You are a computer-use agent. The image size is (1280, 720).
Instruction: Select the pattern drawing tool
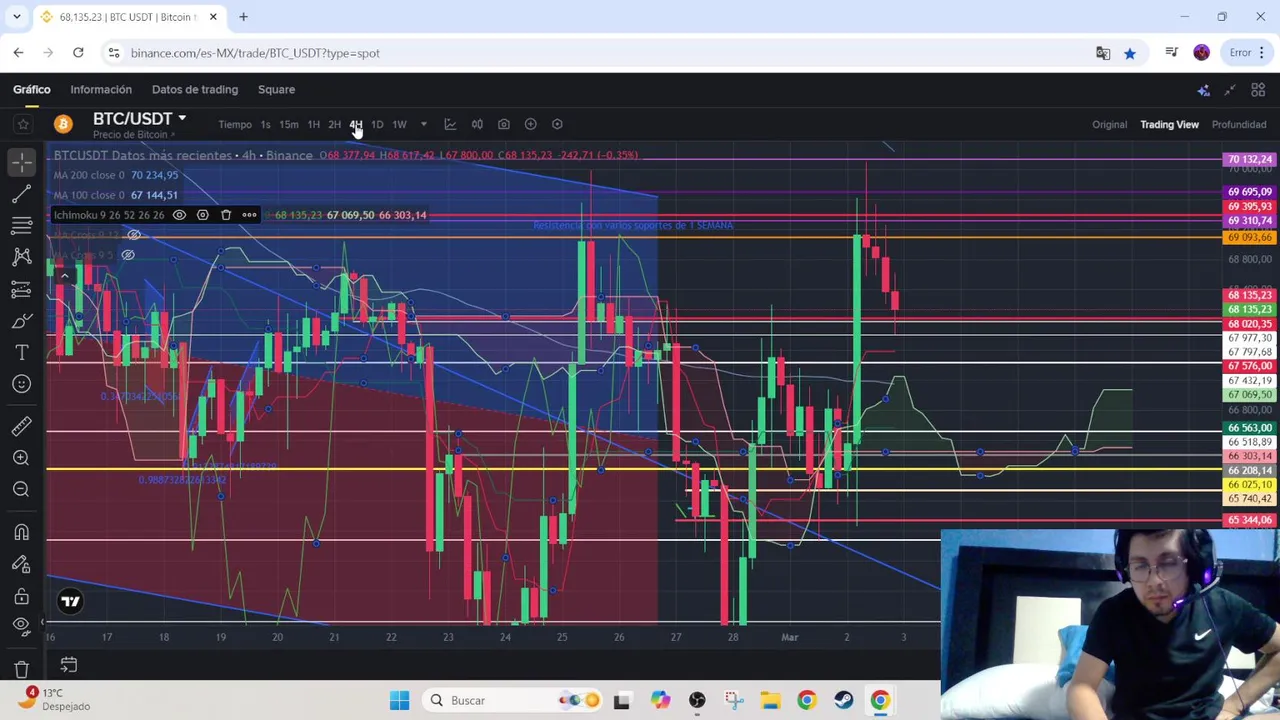point(22,256)
